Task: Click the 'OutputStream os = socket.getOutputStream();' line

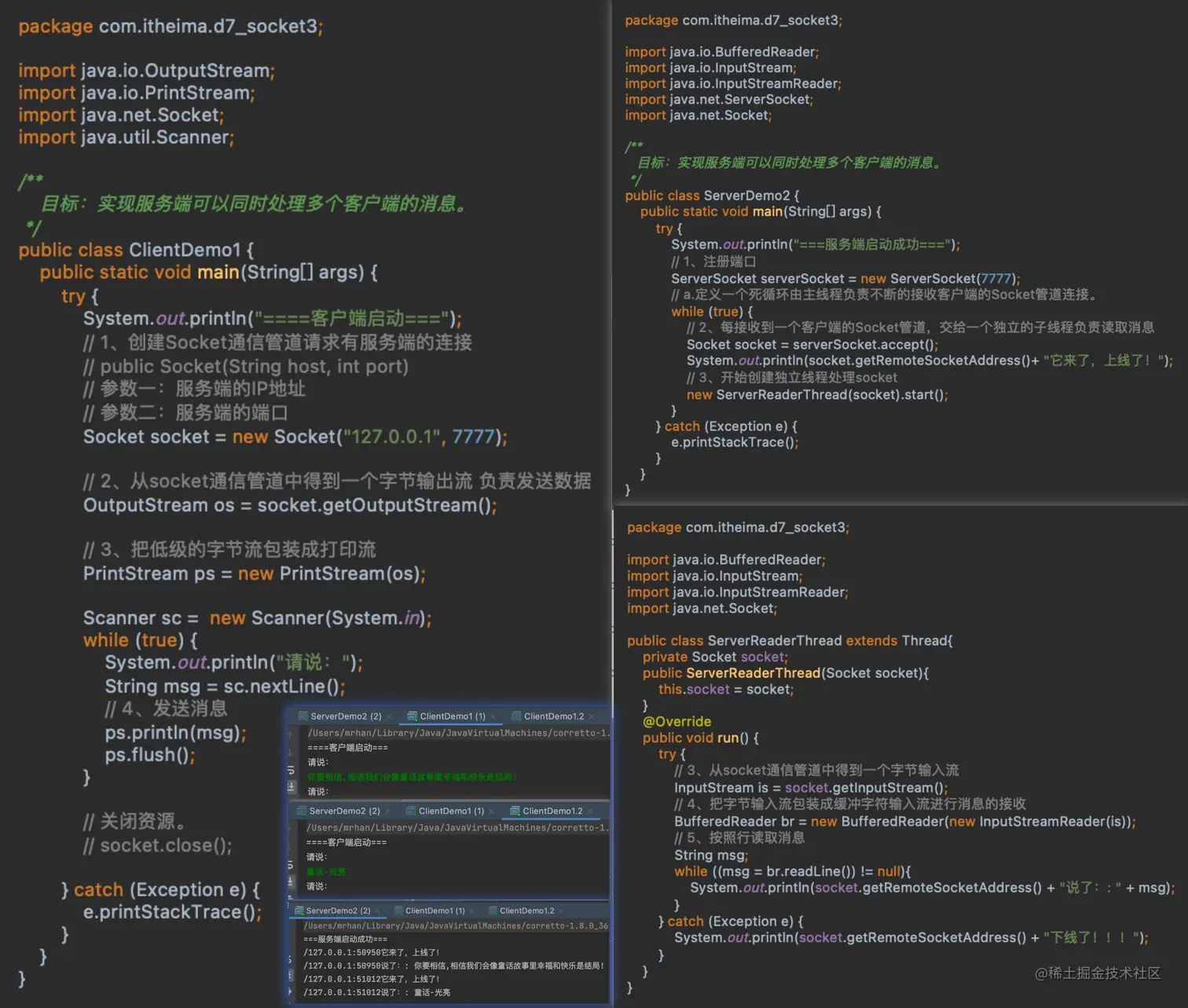Action: pyautogui.click(x=290, y=505)
